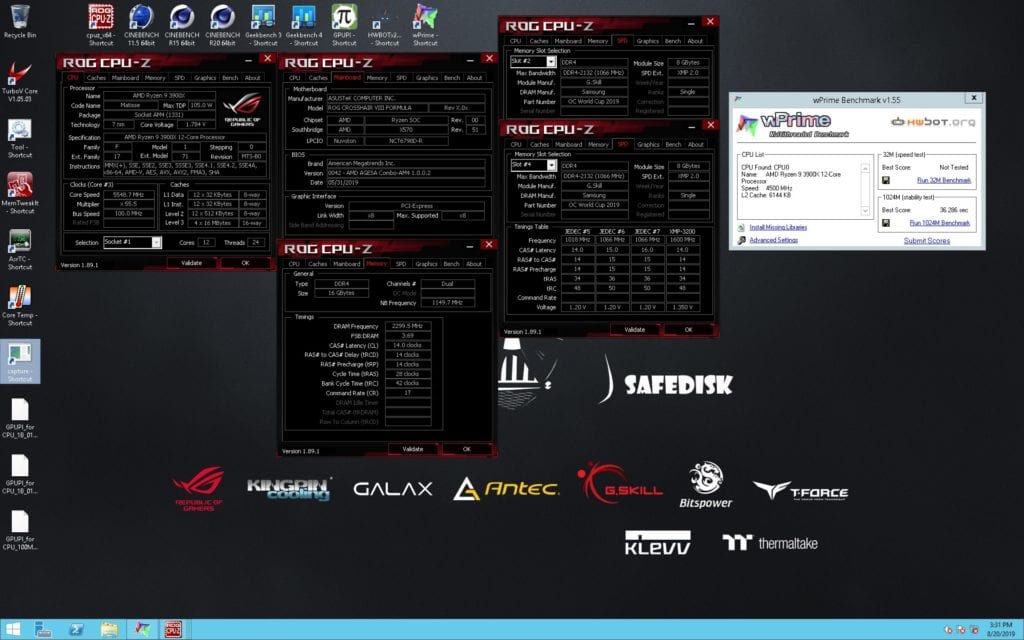Image resolution: width=1024 pixels, height=640 pixels.
Task: Open Bench tab in processor CPU-Z window
Action: tap(230, 78)
